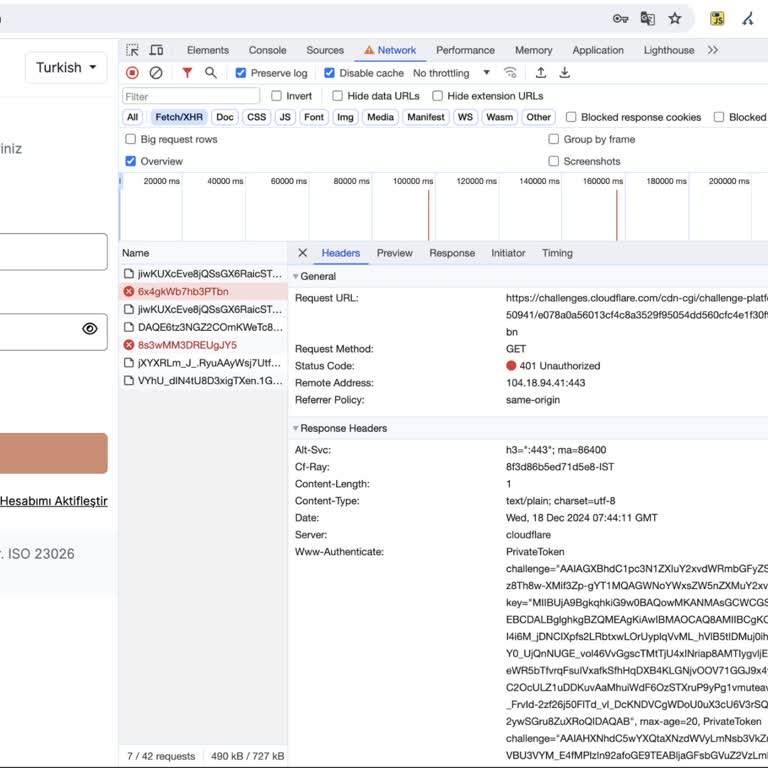Screen dimensions: 768x768
Task: Click the password key icon in address bar
Action: 620,19
